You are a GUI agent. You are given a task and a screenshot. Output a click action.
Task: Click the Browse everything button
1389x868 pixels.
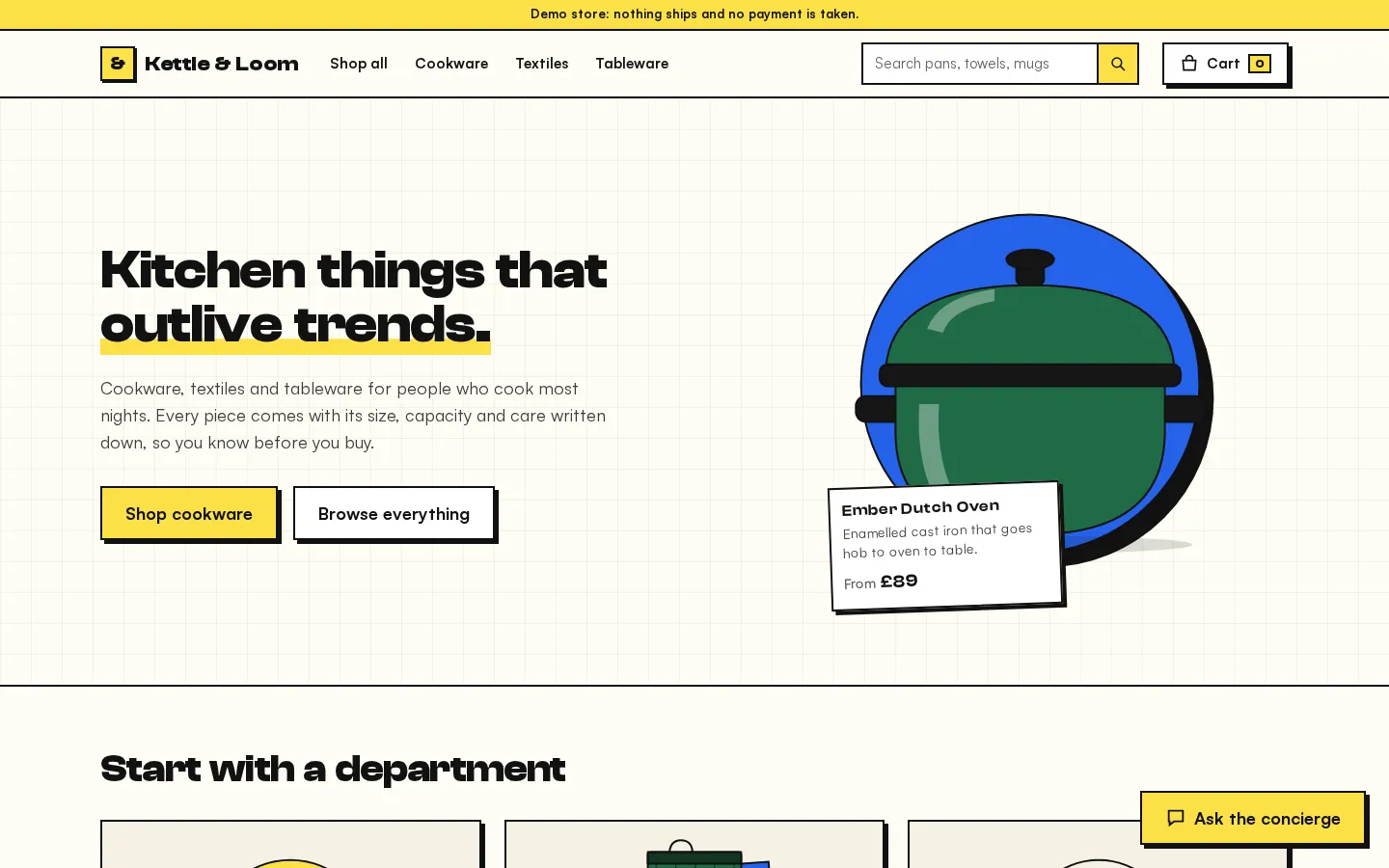pos(394,514)
